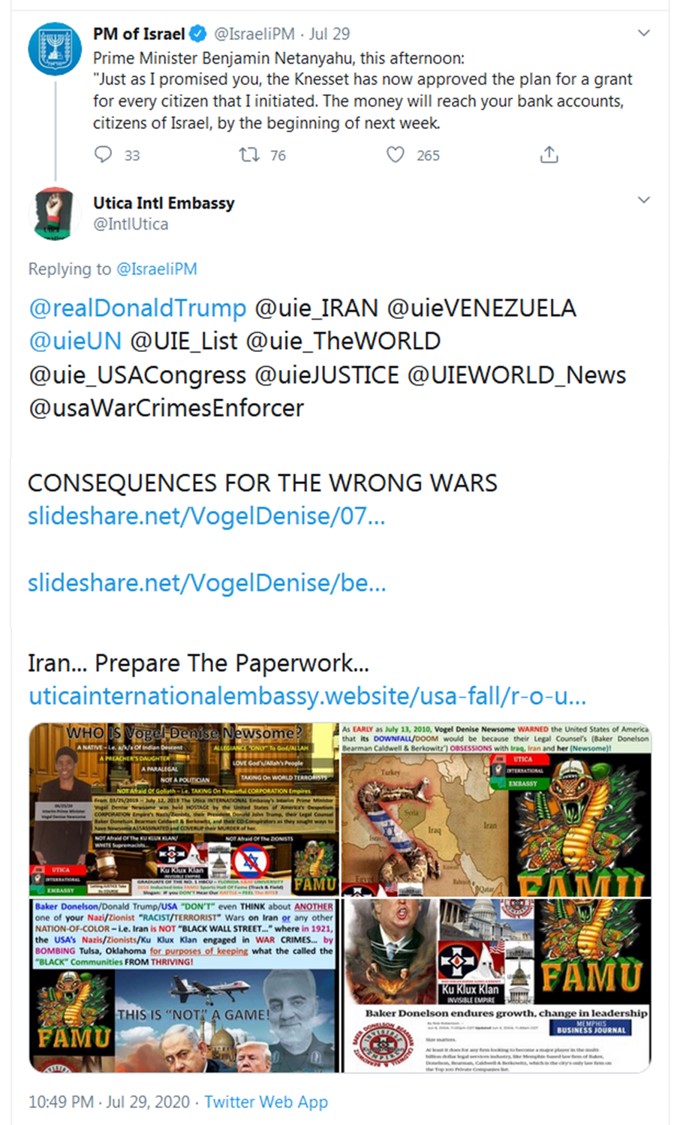Click @IsraeliPM in Replying to line
Screen dimensions: 680x1125
click(156, 269)
